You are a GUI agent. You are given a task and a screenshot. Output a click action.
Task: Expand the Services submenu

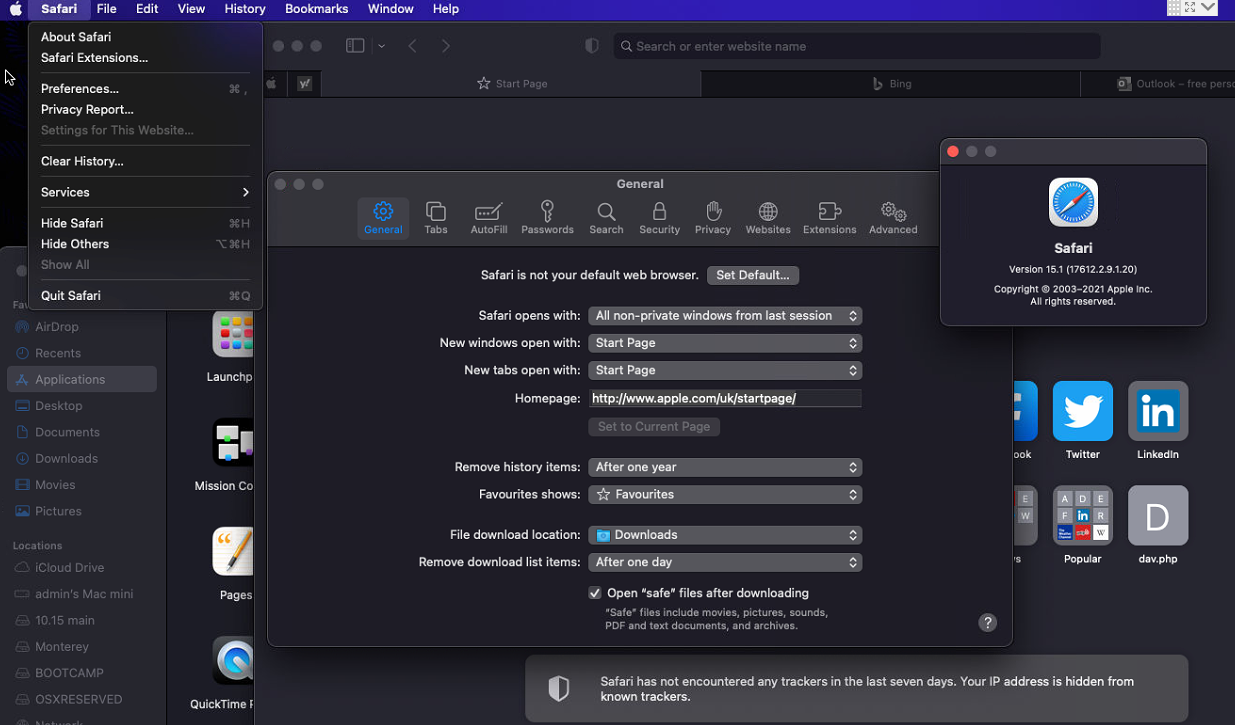(x=145, y=192)
